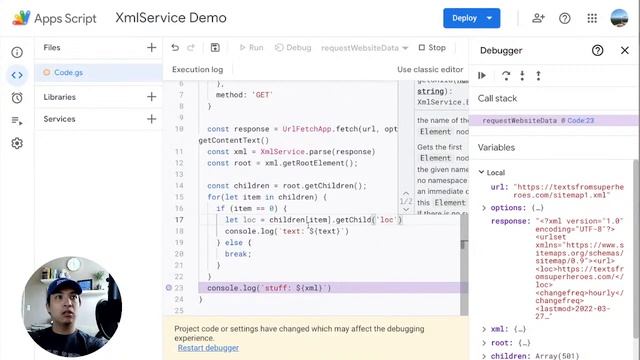Click the debugger Step in icon
This screenshot has height=360, width=640.
pos(522,76)
